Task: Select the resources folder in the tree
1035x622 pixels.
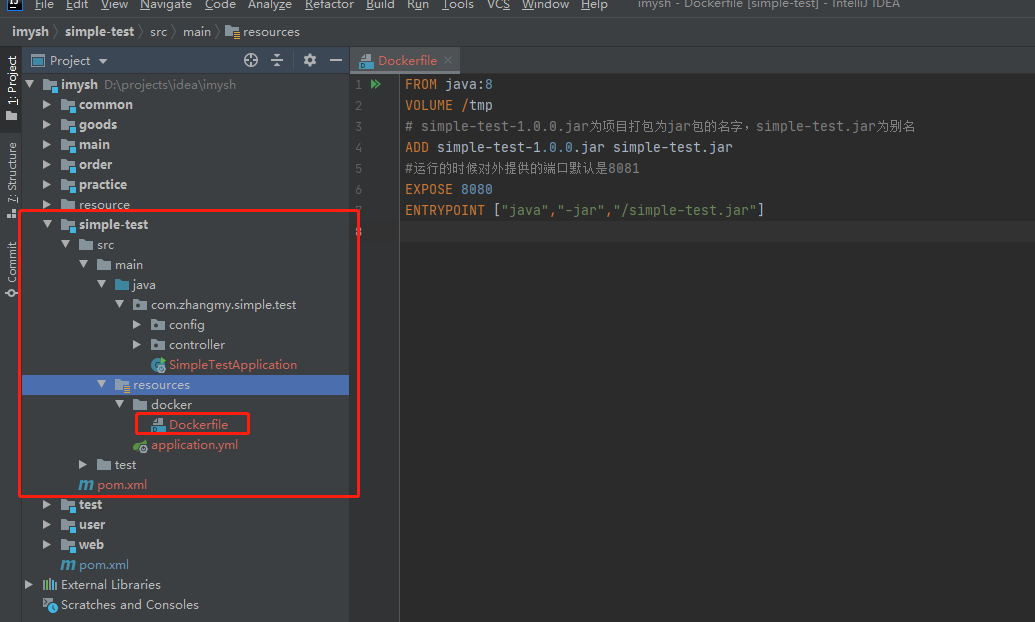Action: 185,384
